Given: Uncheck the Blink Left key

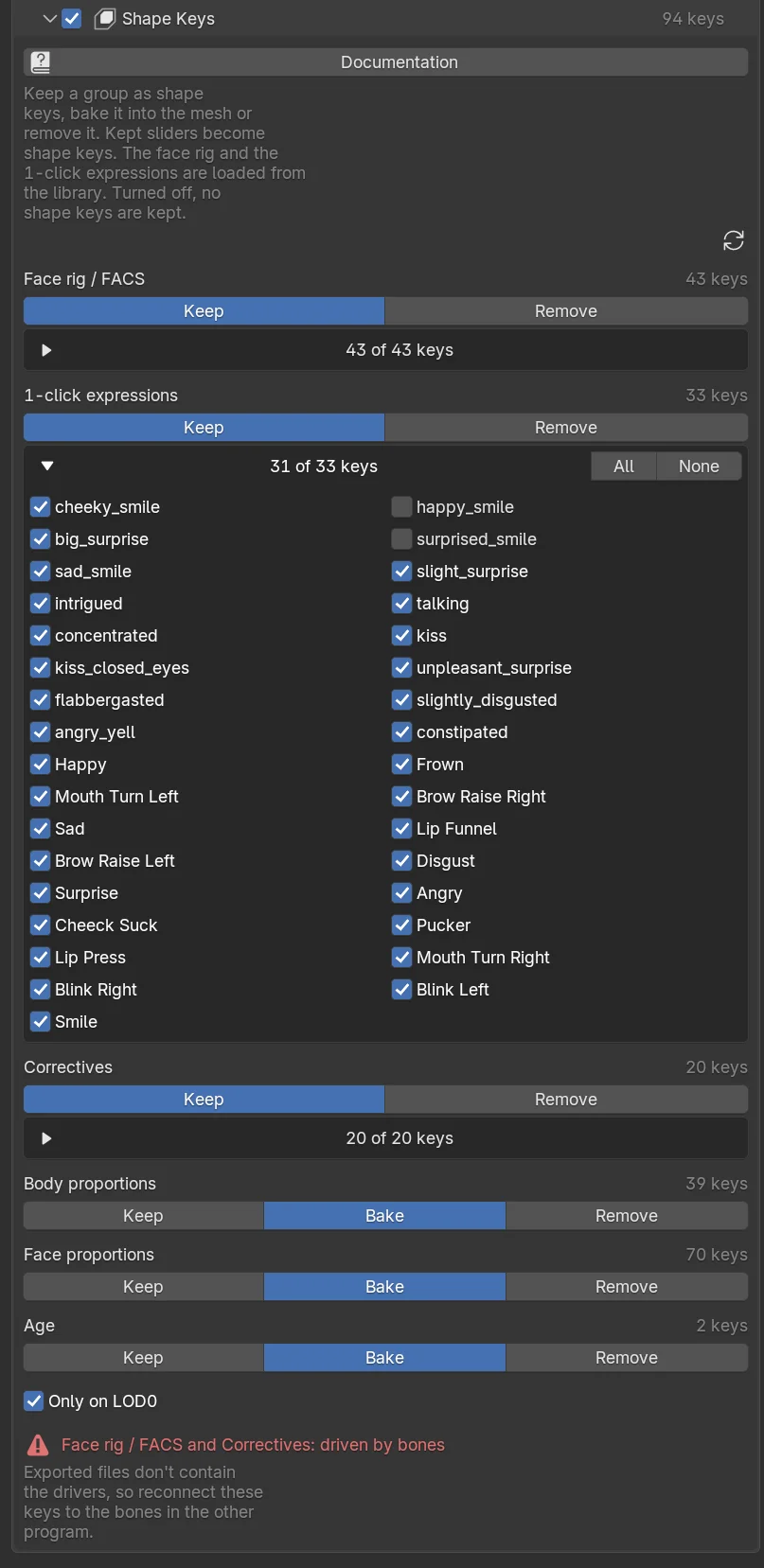Looking at the screenshot, I should click(401, 990).
